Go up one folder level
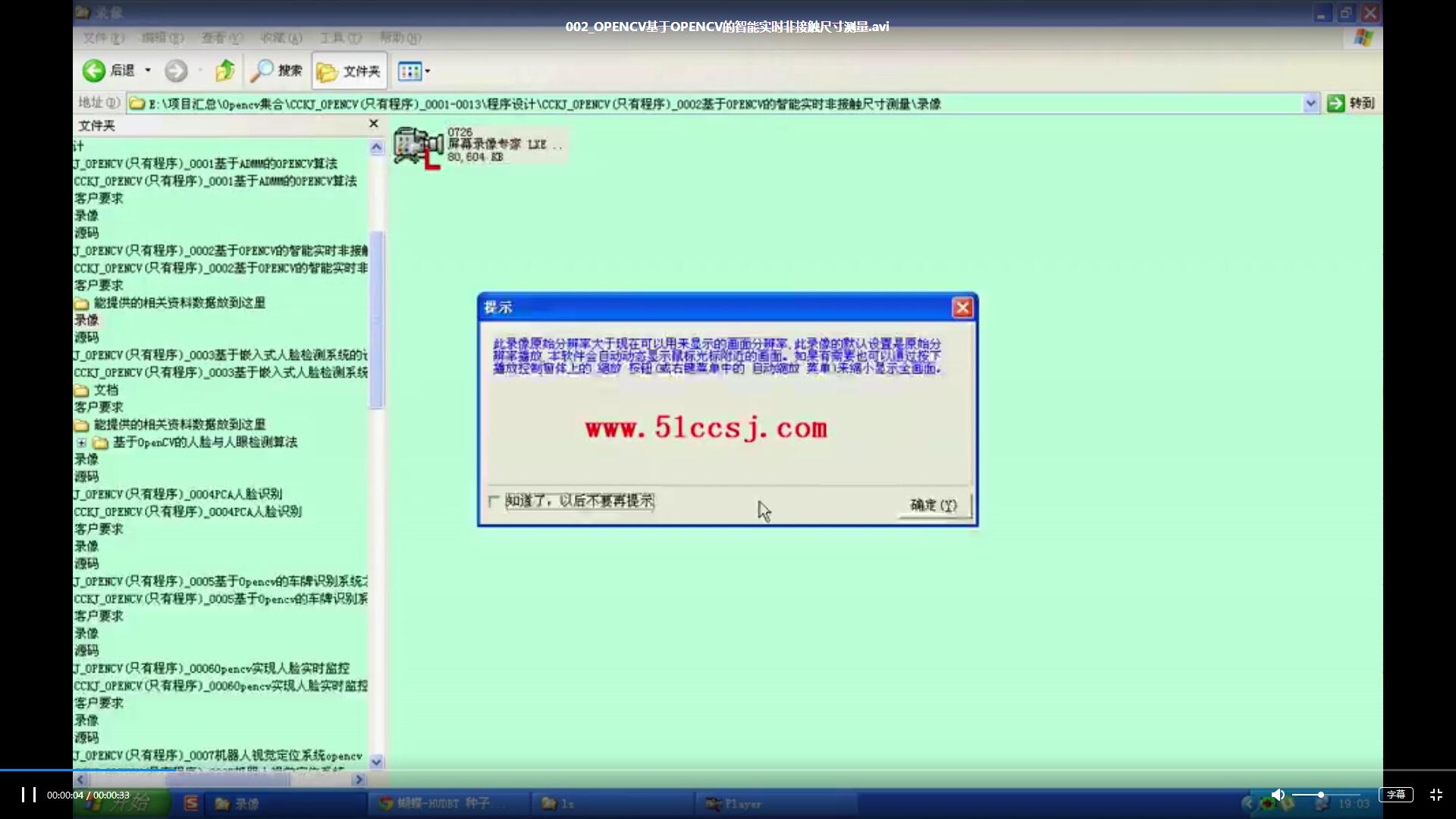 [x=224, y=71]
